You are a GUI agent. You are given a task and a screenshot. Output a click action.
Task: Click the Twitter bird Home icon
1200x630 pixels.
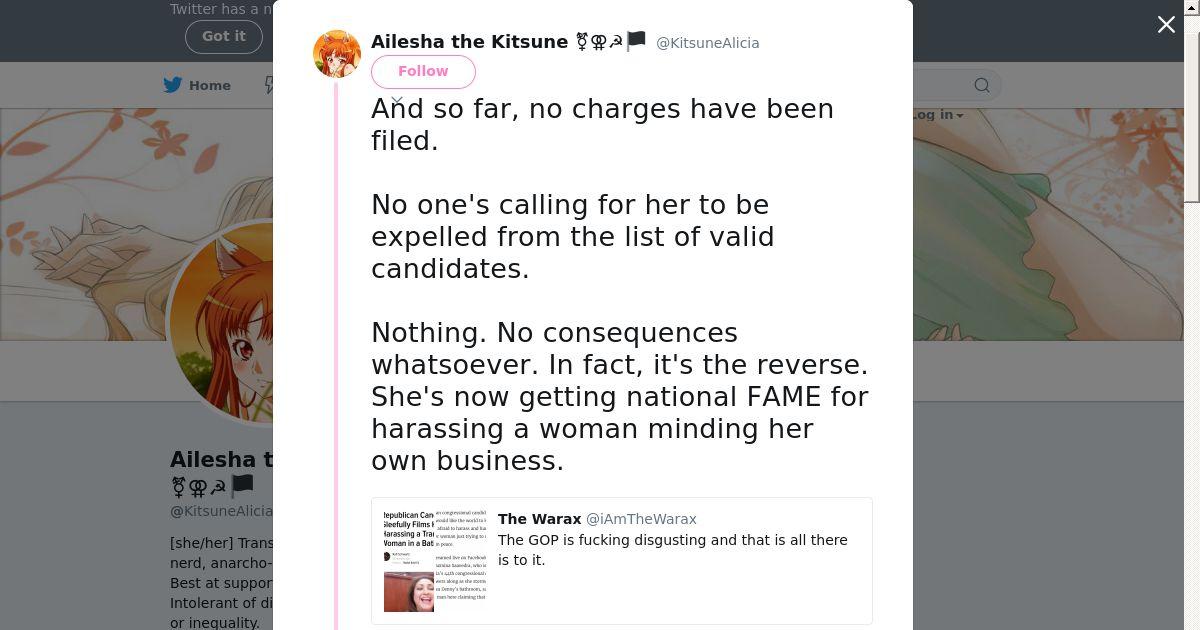click(x=173, y=86)
